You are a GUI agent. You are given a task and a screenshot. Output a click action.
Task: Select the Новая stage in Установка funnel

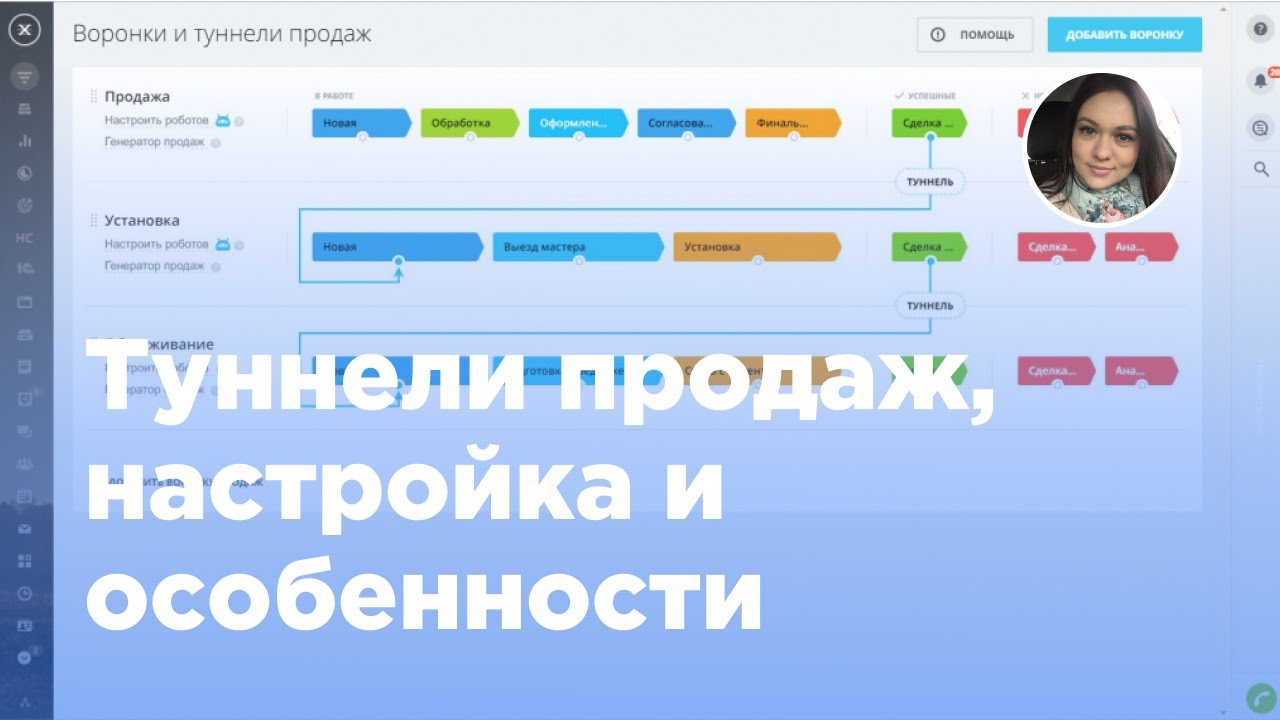[x=397, y=247]
